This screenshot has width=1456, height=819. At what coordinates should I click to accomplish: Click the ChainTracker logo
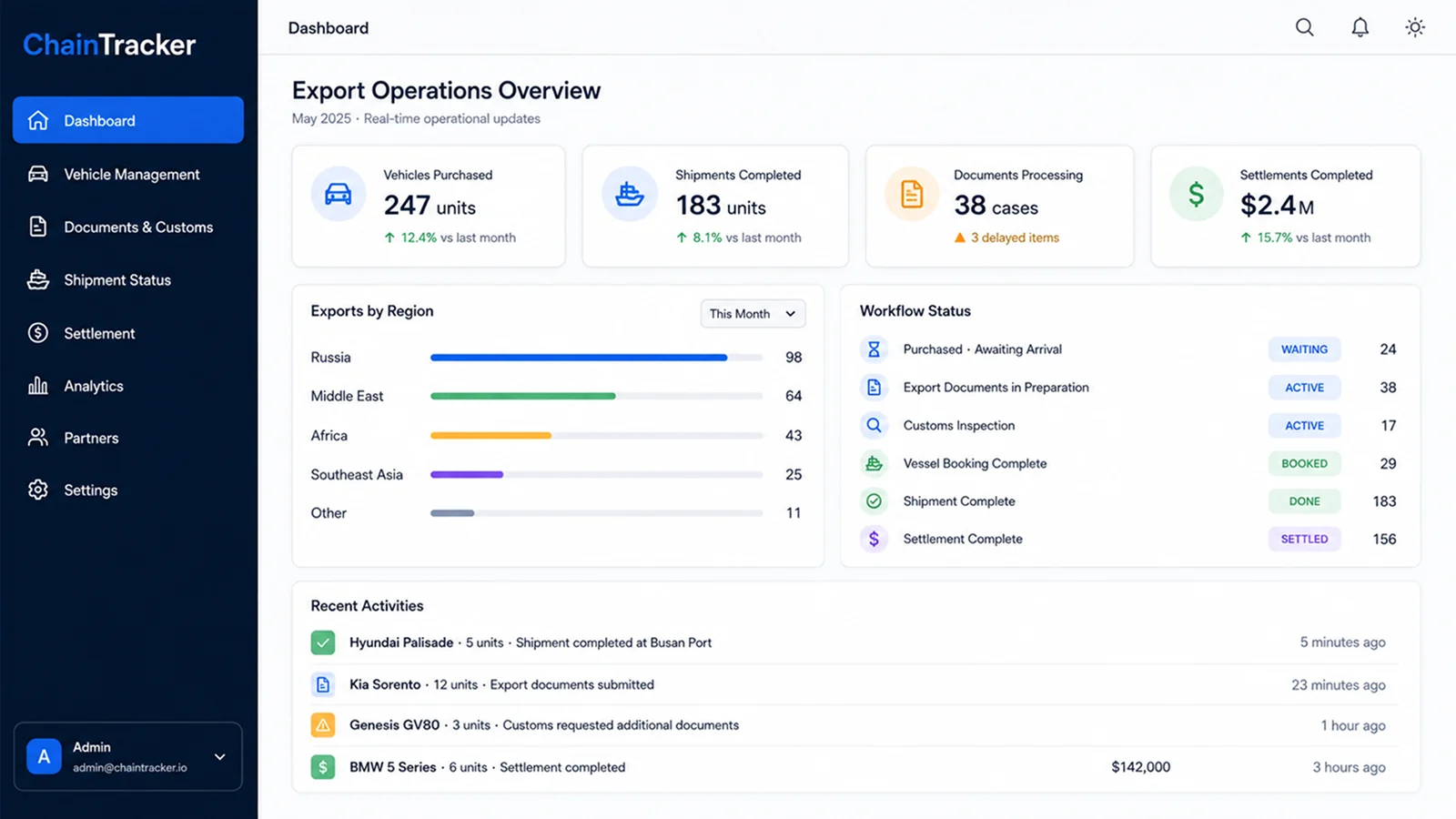(x=109, y=45)
